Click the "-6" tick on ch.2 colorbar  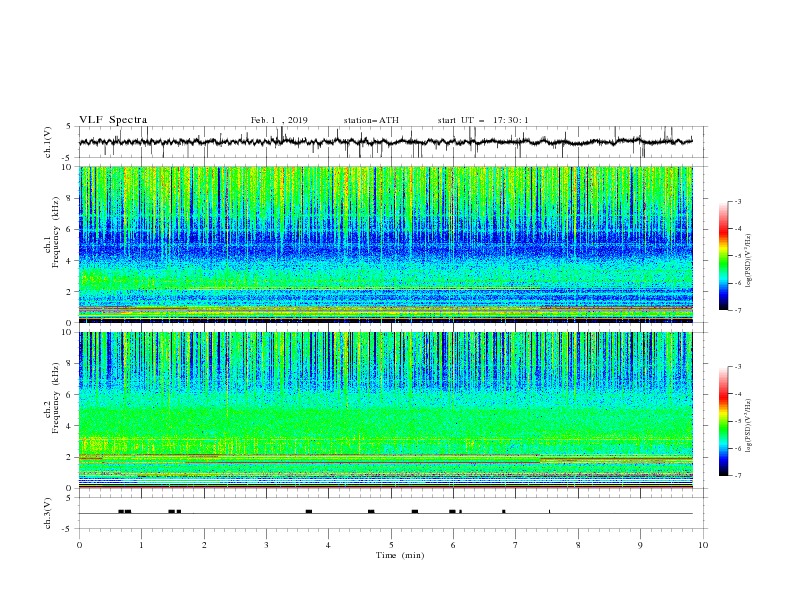pyautogui.click(x=737, y=448)
